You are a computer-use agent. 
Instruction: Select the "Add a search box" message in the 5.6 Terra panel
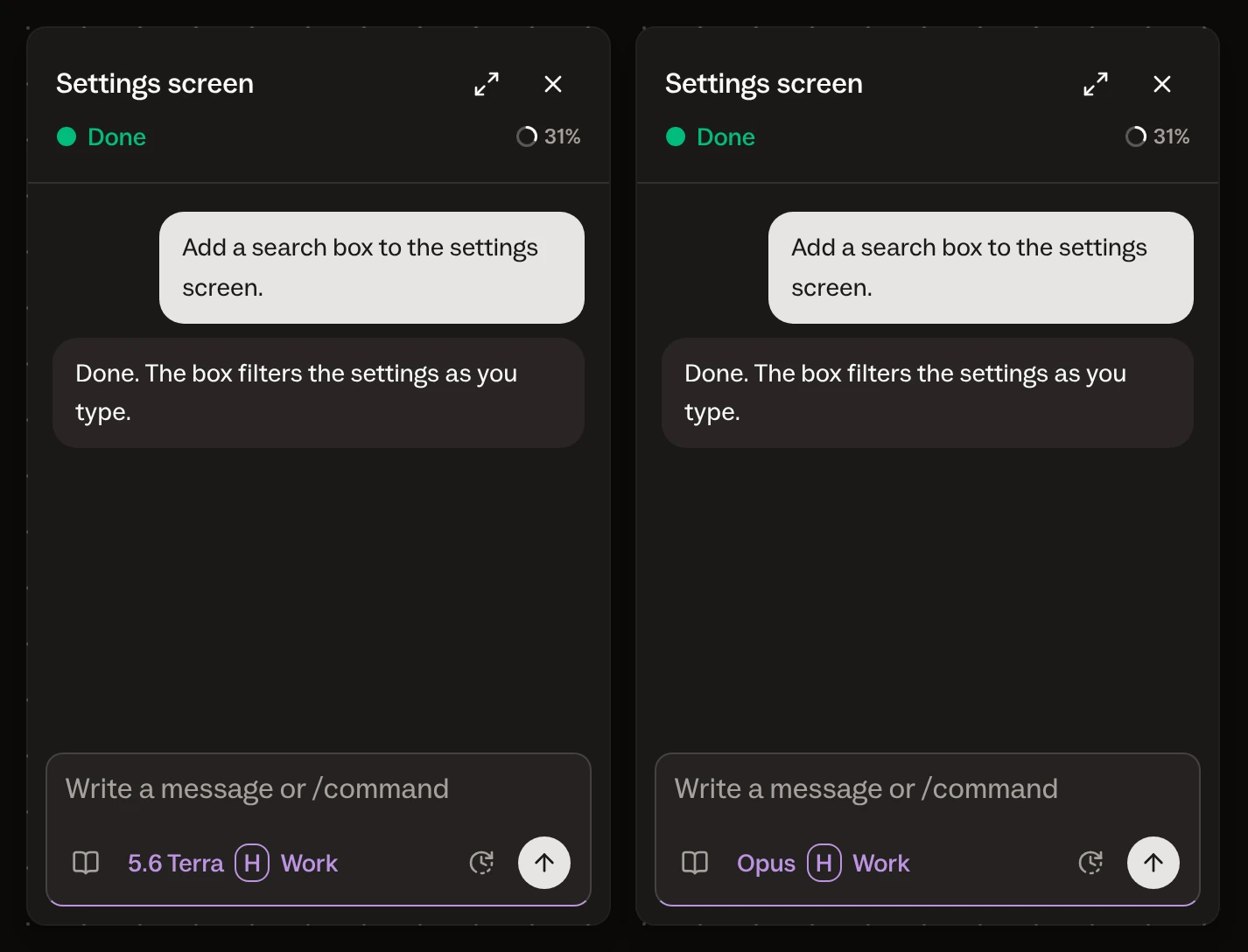[x=372, y=268]
